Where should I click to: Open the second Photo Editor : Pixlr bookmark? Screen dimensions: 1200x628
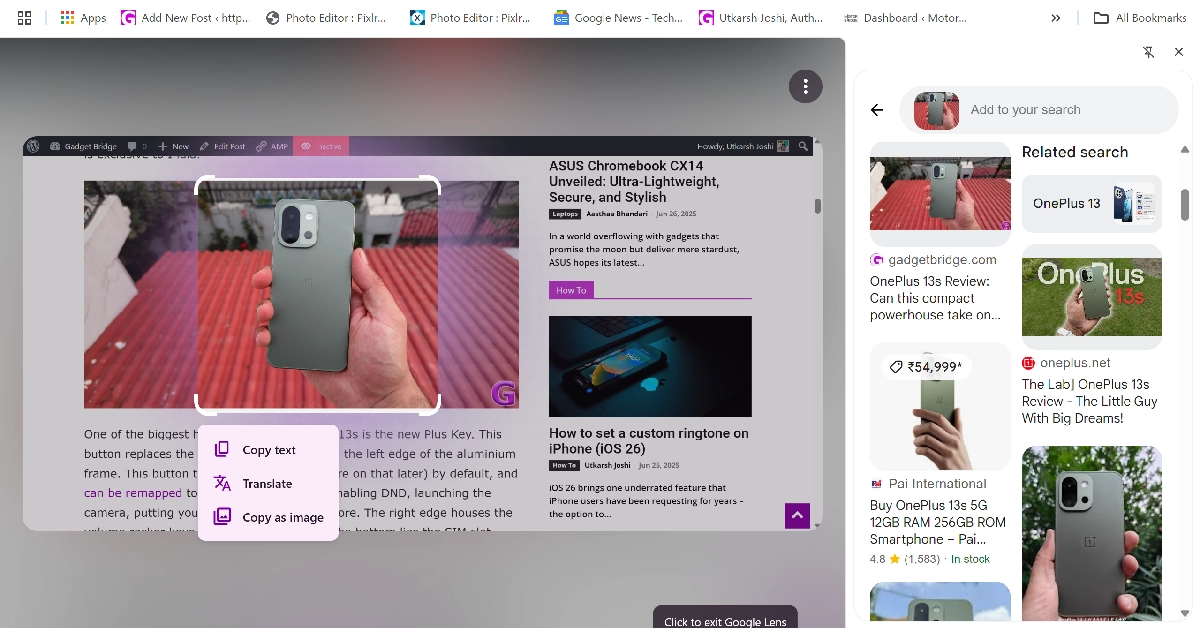pyautogui.click(x=471, y=18)
